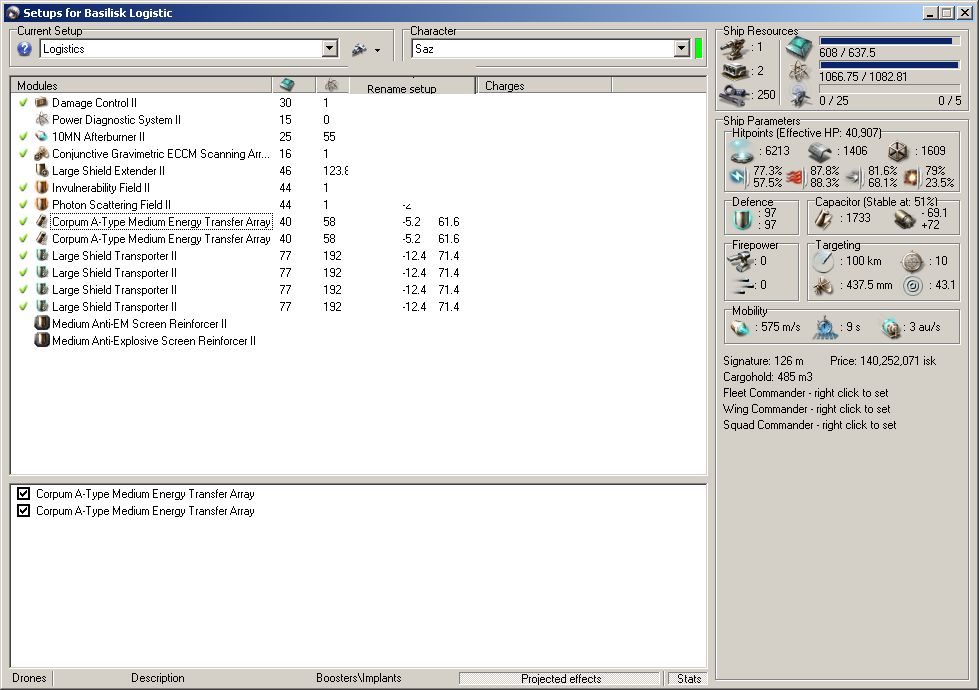Click the capacitor icon beside 1733
Viewport: 979px width, 690px height.
(x=824, y=219)
